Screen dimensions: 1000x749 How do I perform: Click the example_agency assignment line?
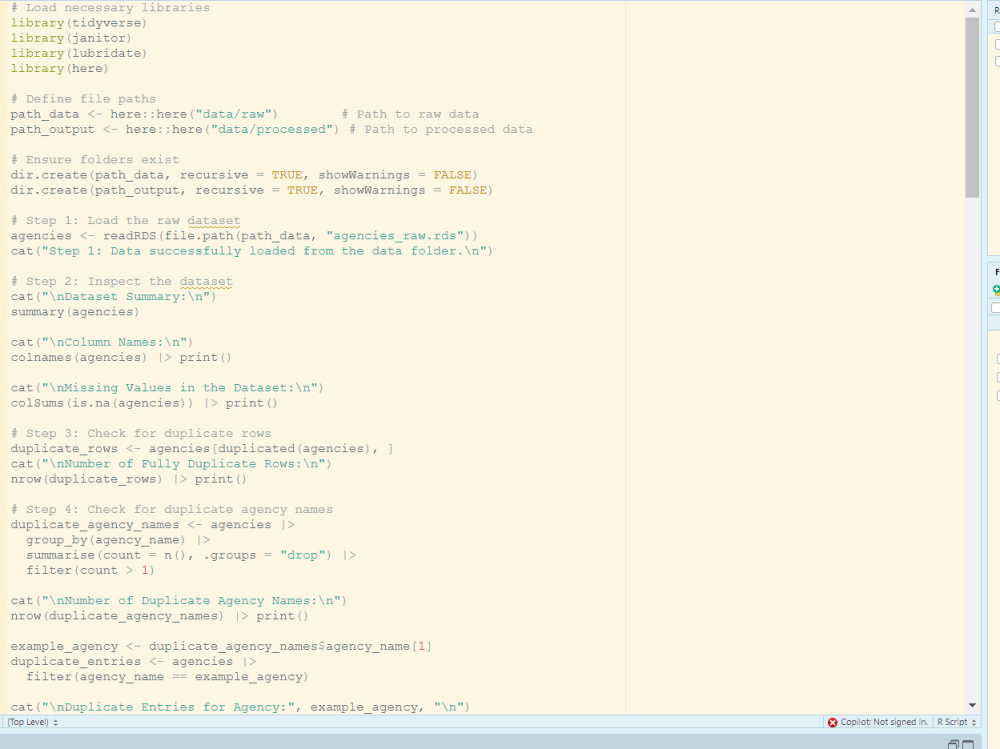tap(221, 646)
